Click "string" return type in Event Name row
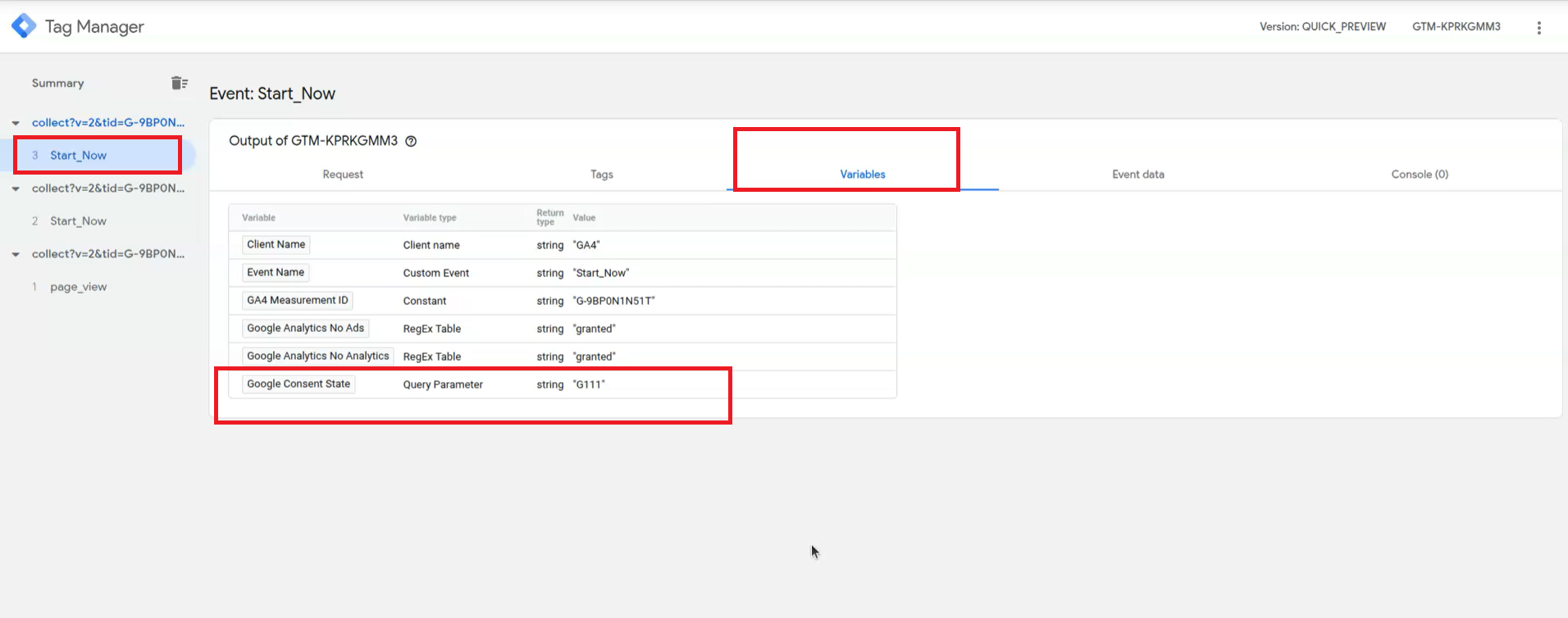Screen dimensions: 1568x618 550,273
